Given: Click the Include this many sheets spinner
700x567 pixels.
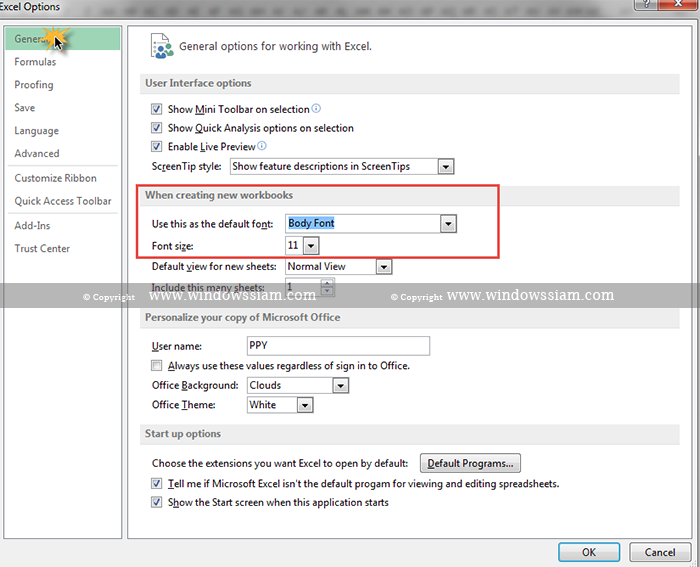Looking at the screenshot, I should pos(327,288).
